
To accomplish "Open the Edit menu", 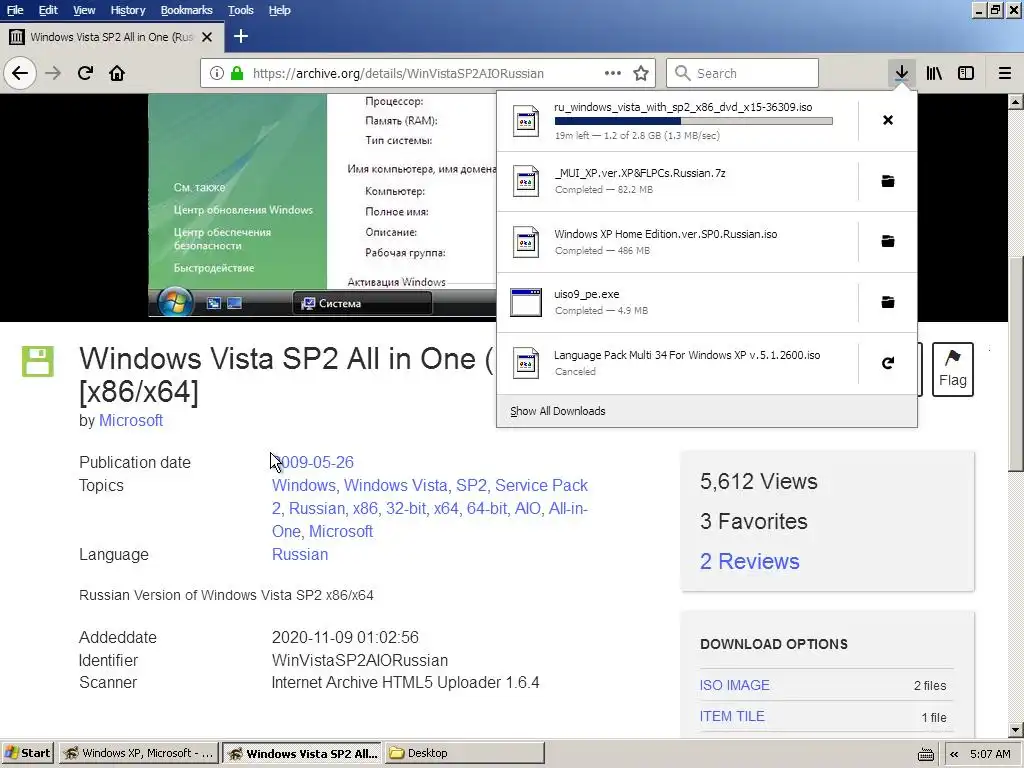I will pyautogui.click(x=48, y=10).
